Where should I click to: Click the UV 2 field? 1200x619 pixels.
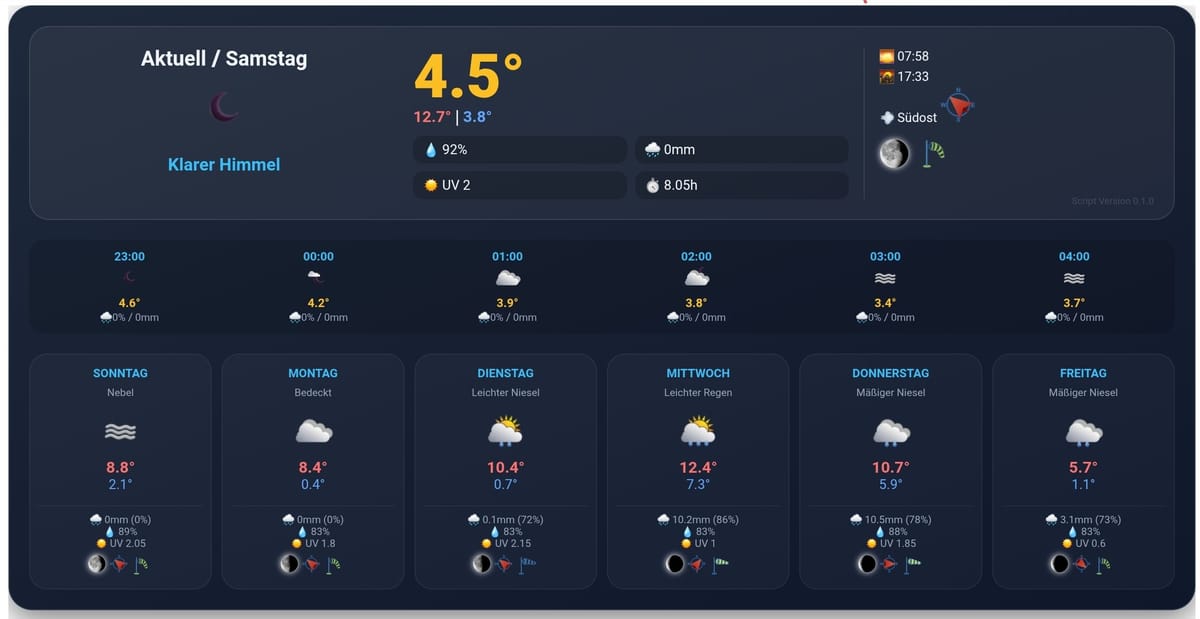520,185
